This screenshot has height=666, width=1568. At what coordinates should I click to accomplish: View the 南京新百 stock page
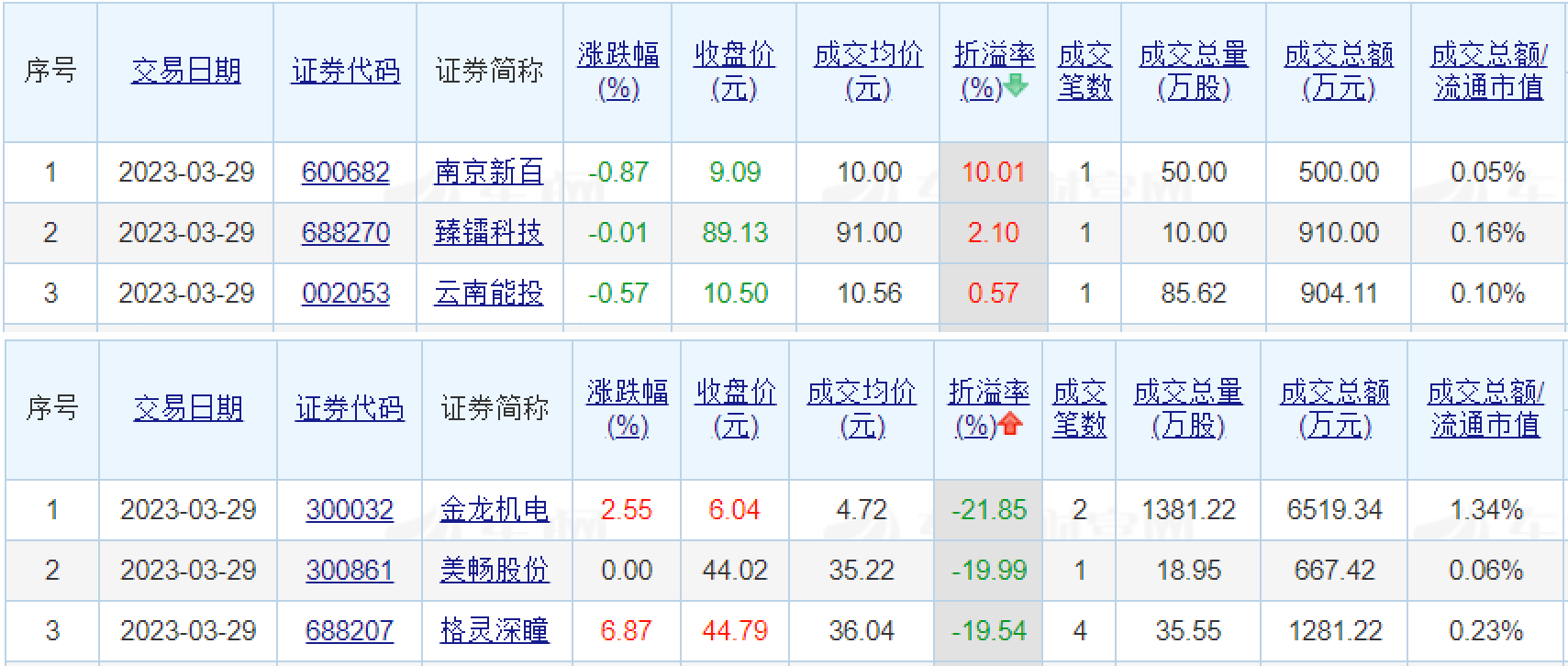(x=488, y=172)
